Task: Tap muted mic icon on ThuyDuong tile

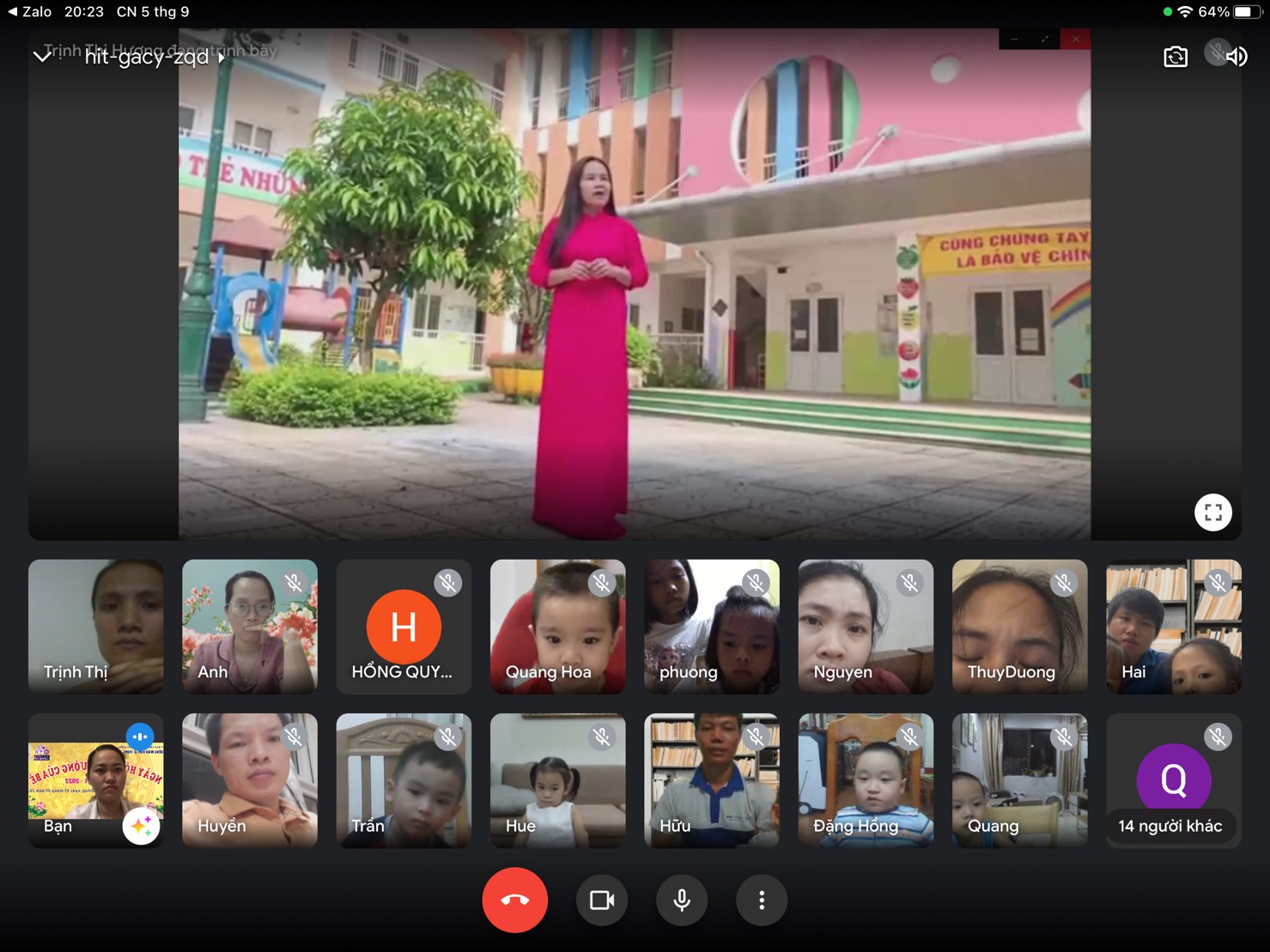Action: click(1063, 583)
